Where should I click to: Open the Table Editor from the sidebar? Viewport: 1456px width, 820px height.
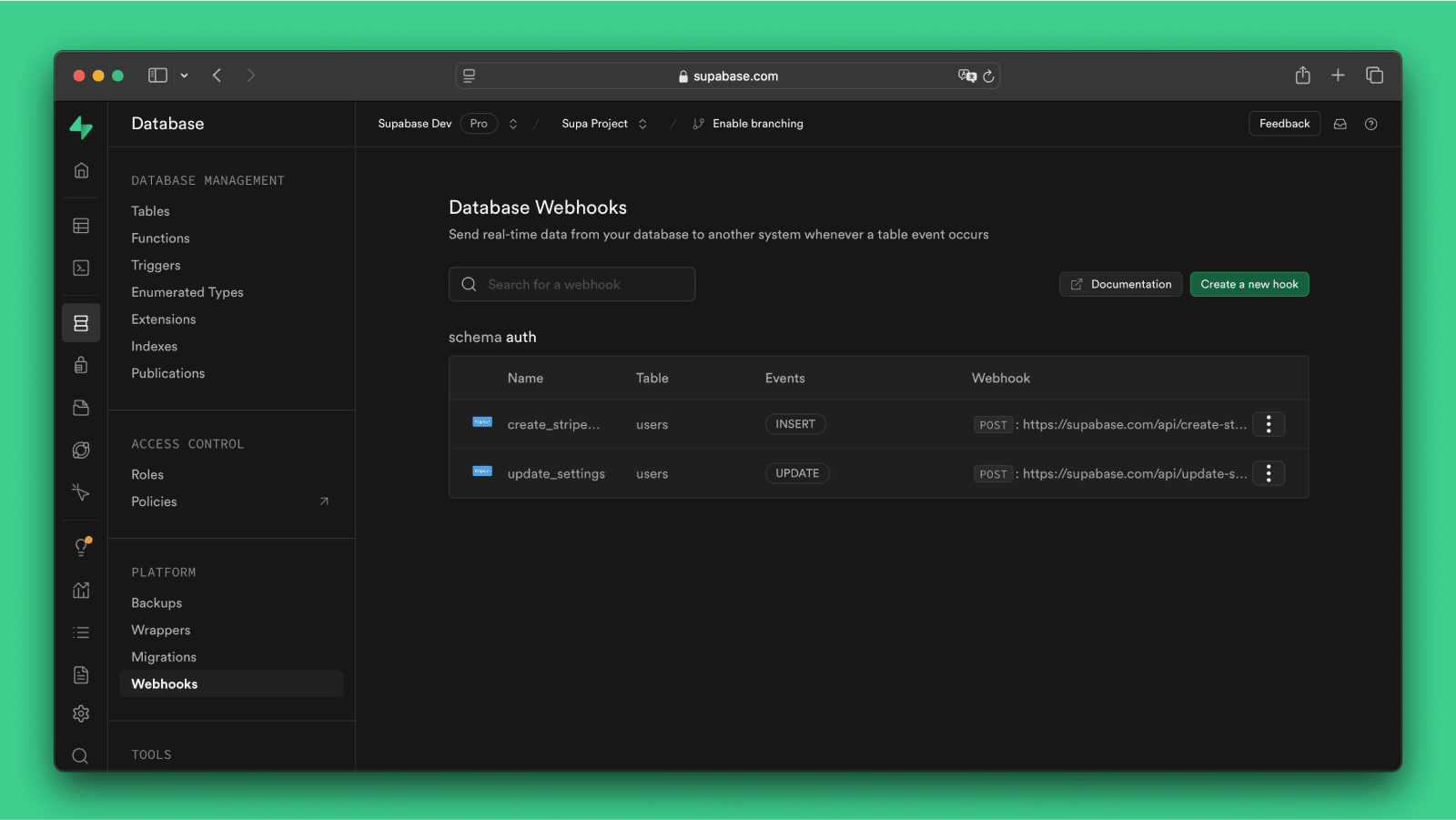click(x=81, y=225)
